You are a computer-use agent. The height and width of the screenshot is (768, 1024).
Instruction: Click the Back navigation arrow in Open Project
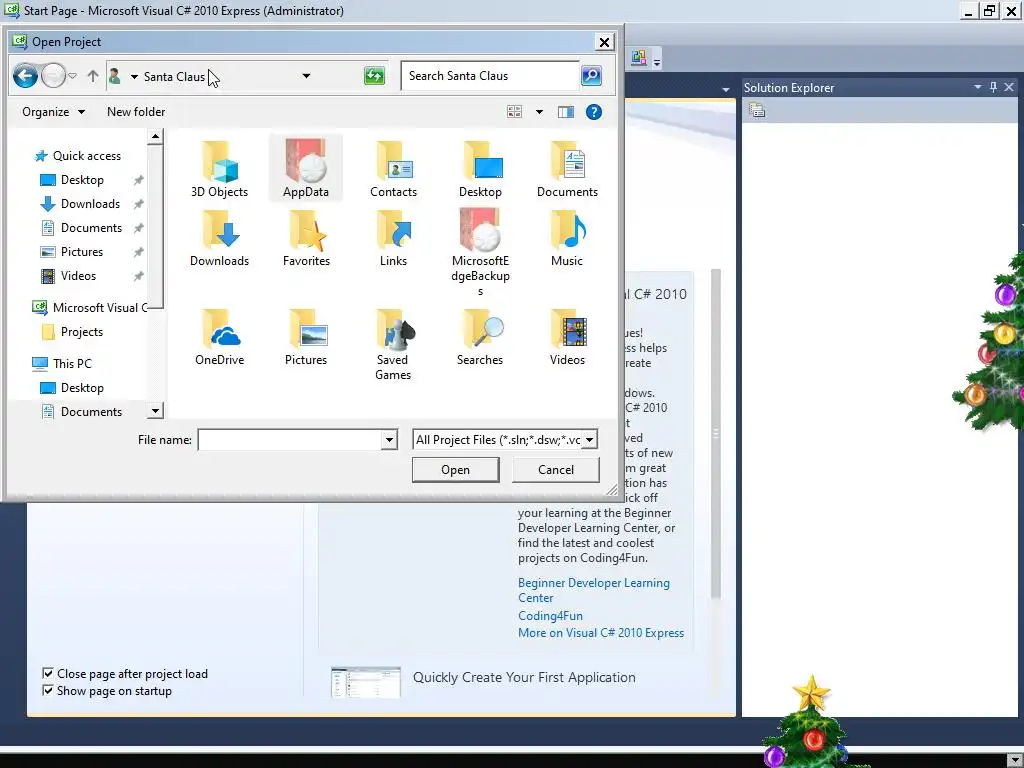click(x=25, y=76)
